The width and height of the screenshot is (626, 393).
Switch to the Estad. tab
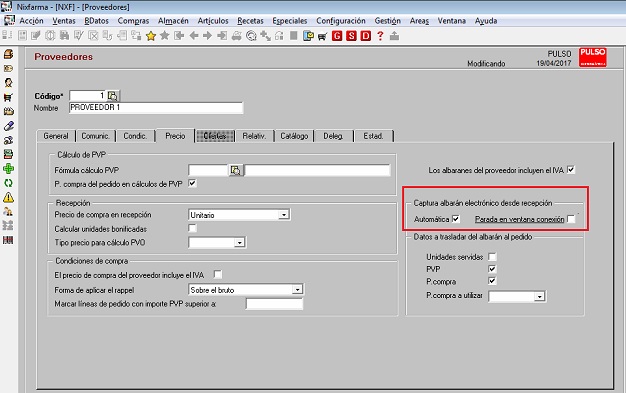[373, 136]
